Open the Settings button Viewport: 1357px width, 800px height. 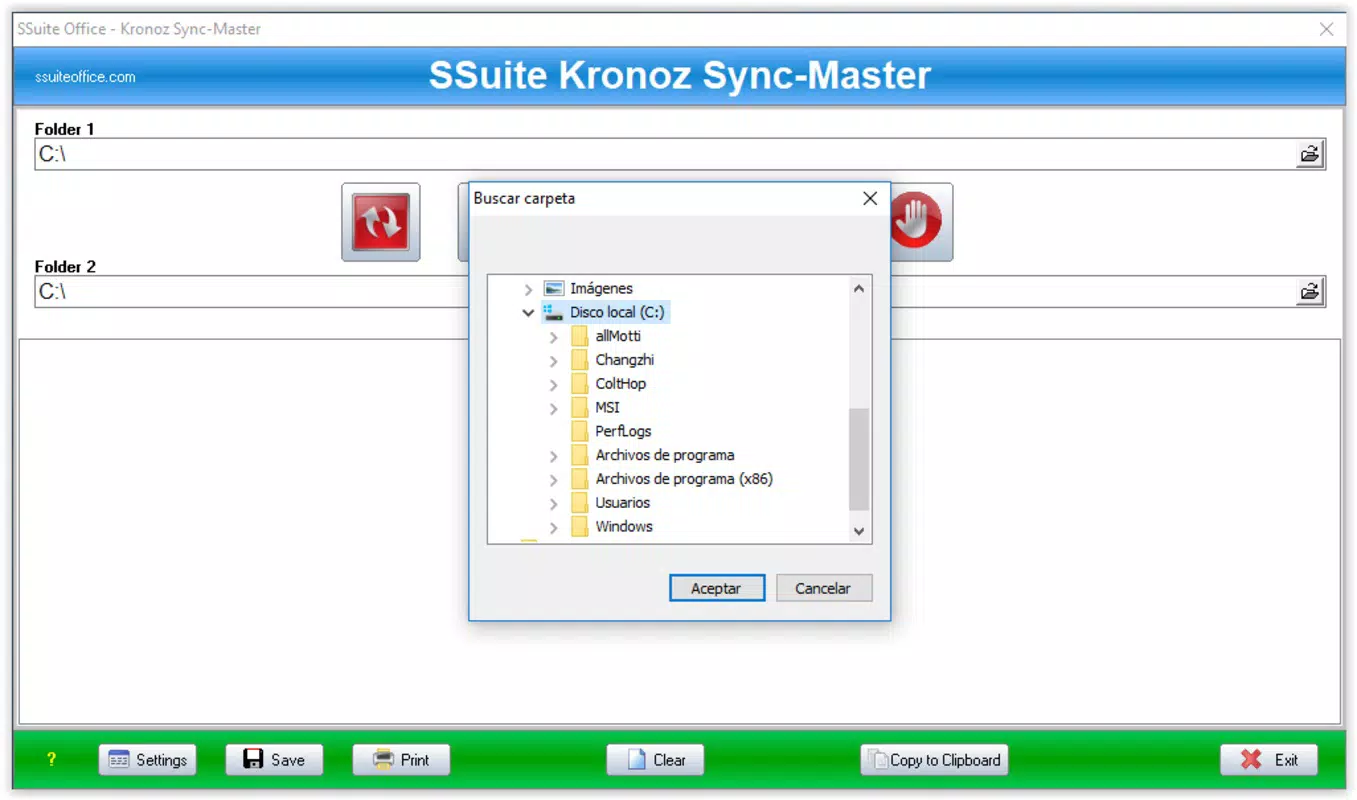point(148,760)
